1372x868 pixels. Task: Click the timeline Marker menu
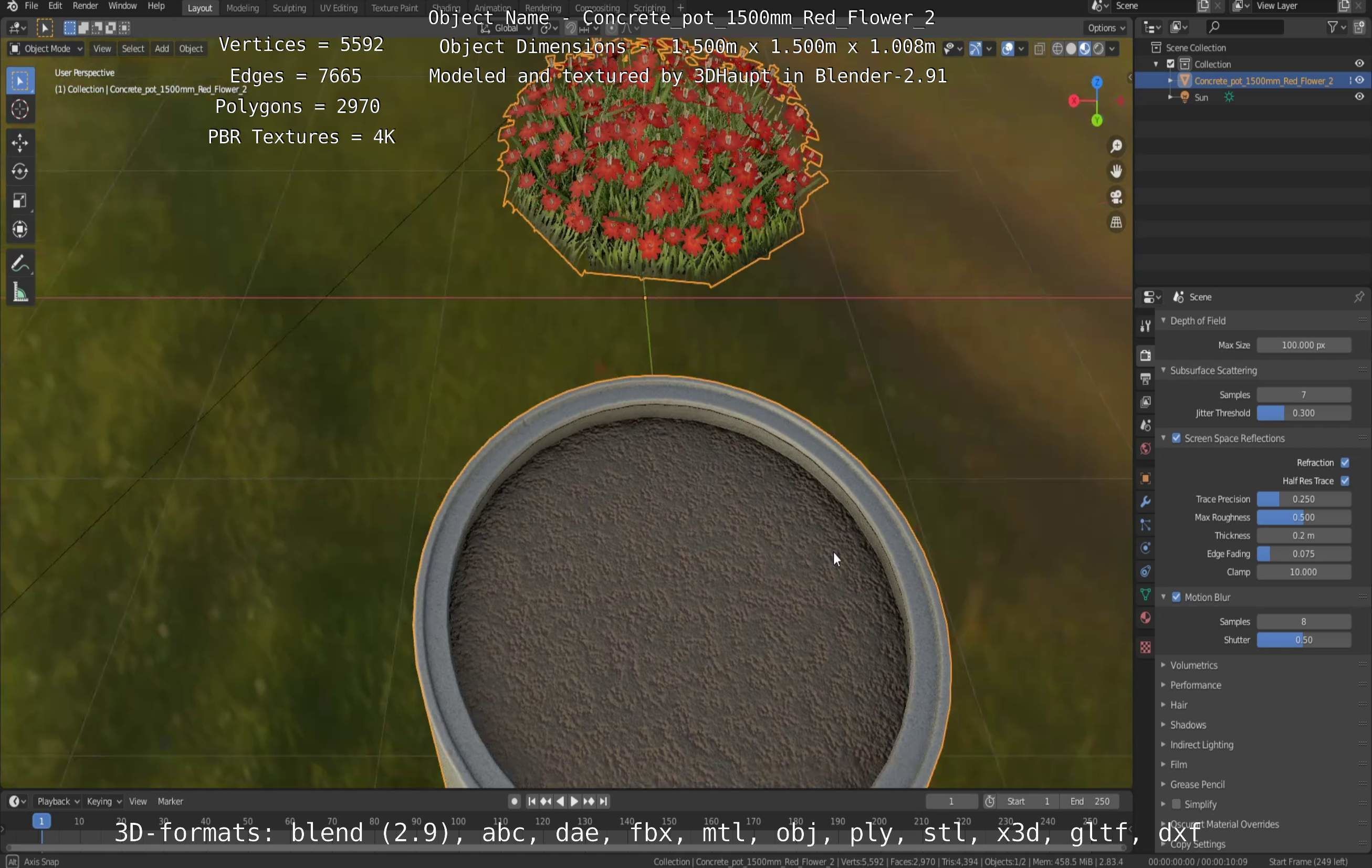(x=170, y=801)
